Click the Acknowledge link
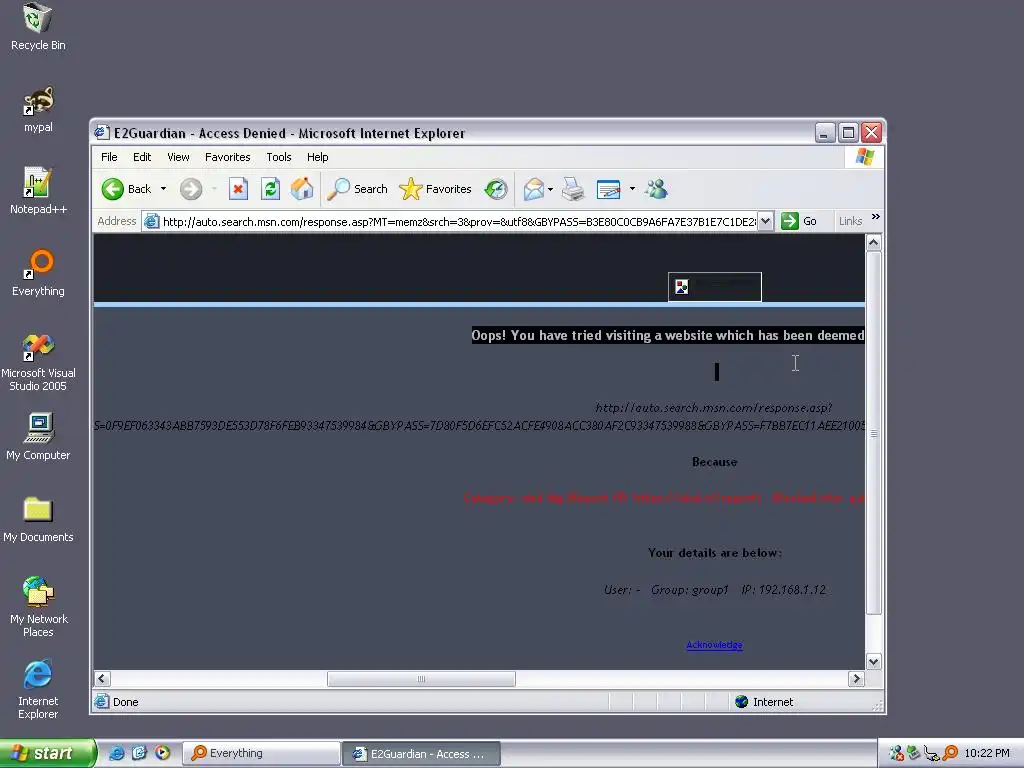The width and height of the screenshot is (1024, 768). tap(714, 645)
